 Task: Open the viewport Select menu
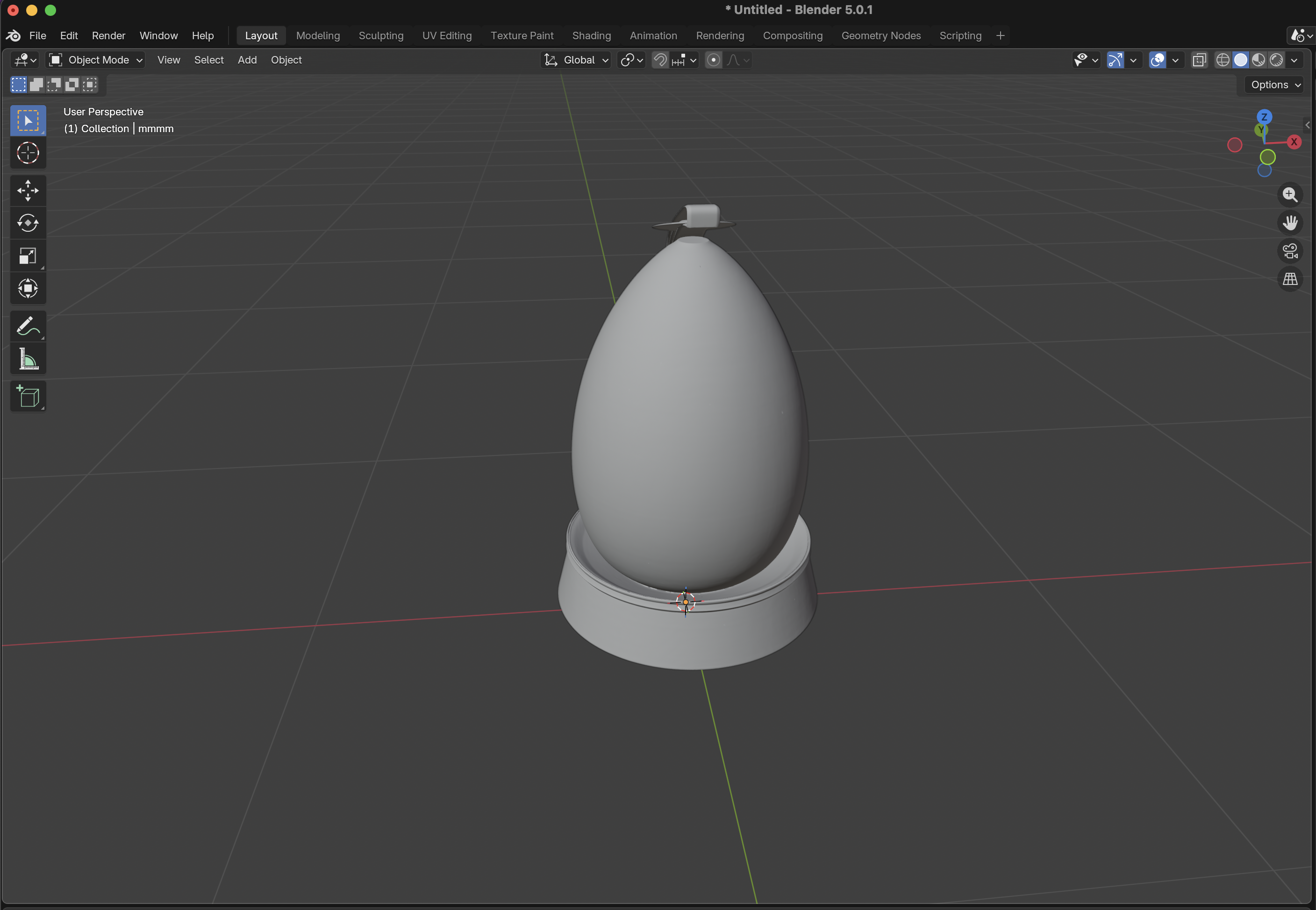[209, 60]
